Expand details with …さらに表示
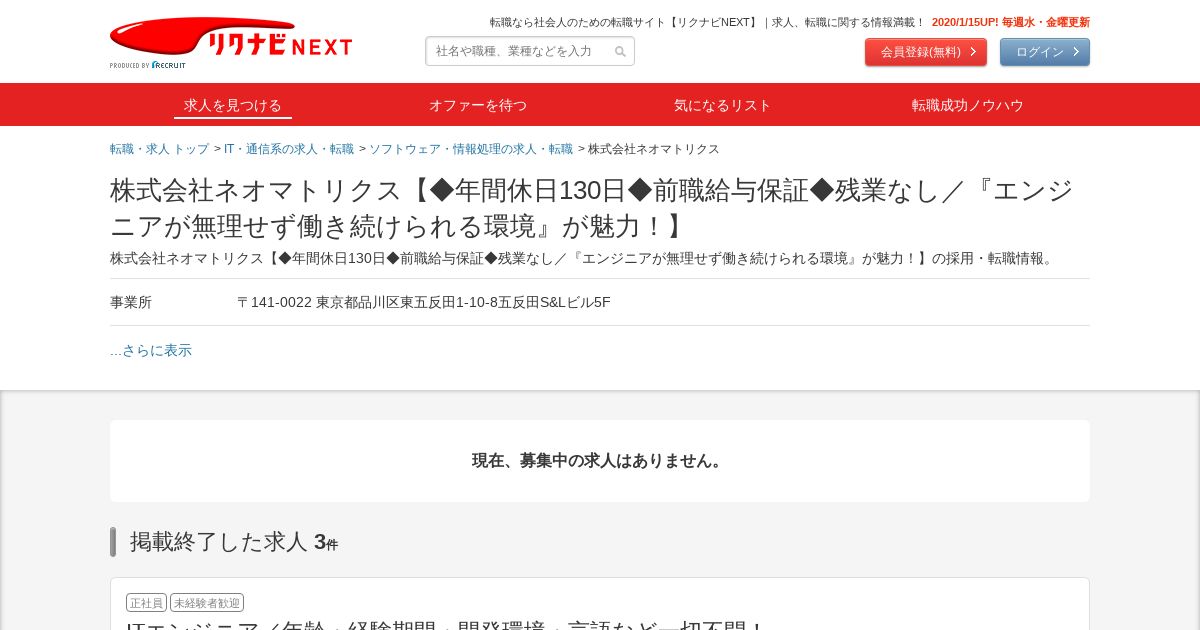 [151, 350]
